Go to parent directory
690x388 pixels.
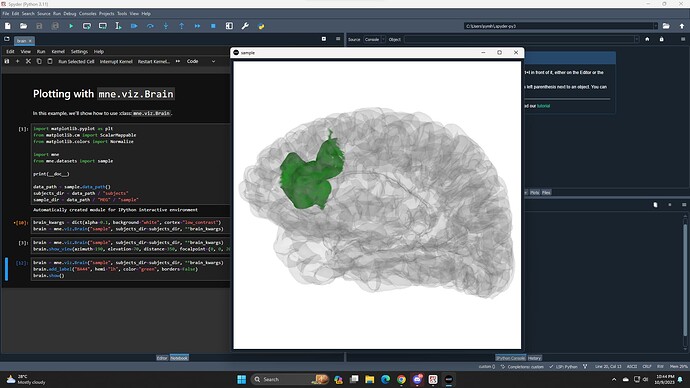pos(682,26)
